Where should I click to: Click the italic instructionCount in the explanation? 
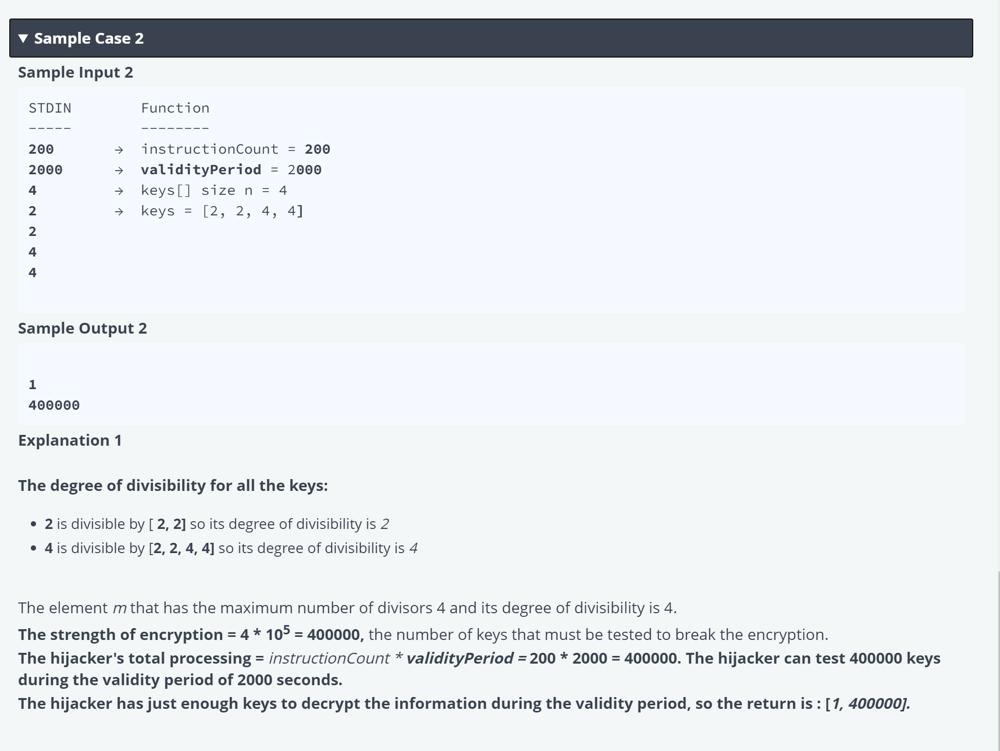(329, 658)
